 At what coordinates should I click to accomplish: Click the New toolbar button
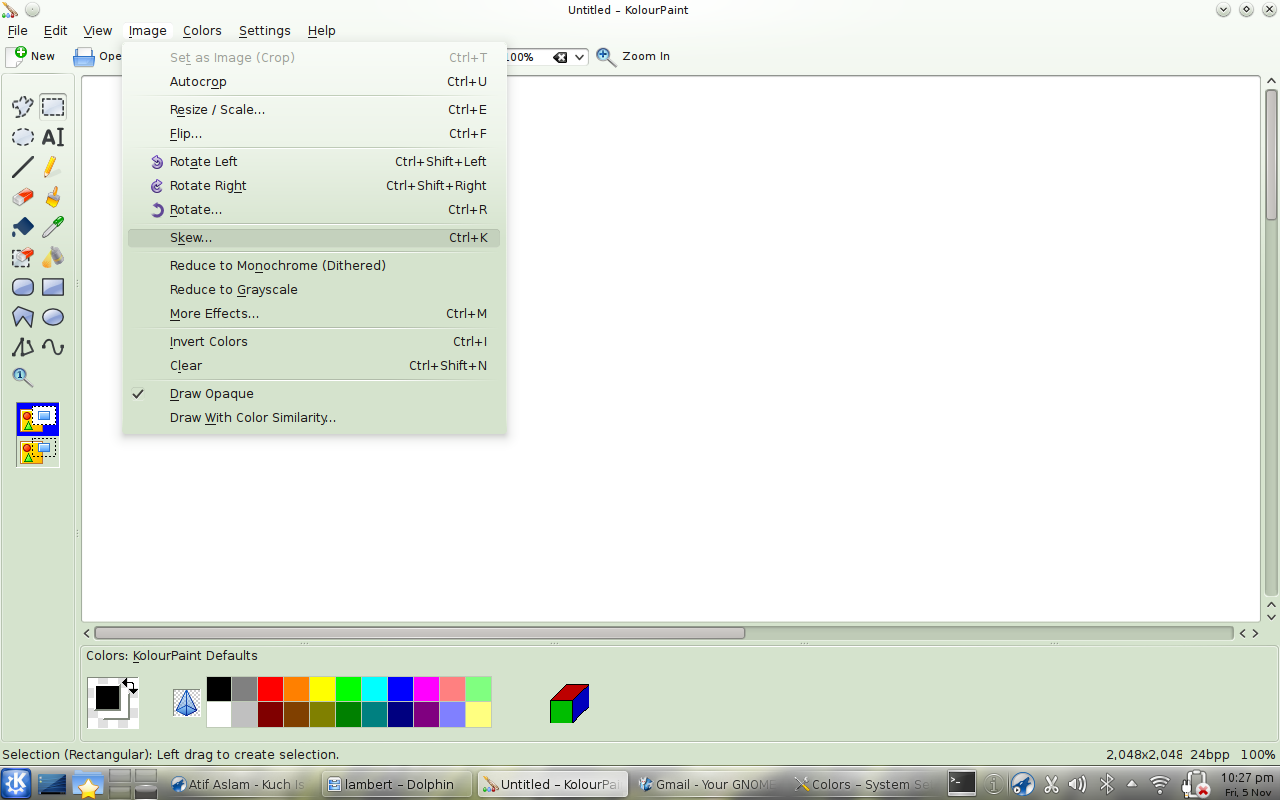(x=30, y=56)
